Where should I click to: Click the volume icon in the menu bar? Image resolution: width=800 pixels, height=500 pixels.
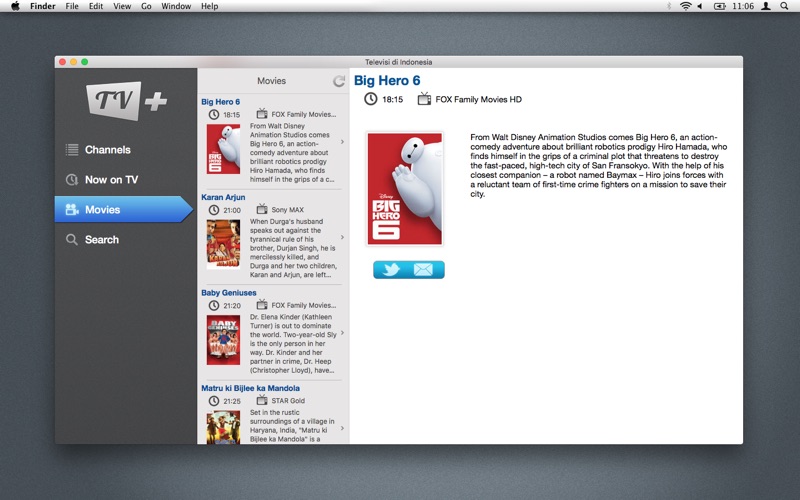pyautogui.click(x=701, y=6)
